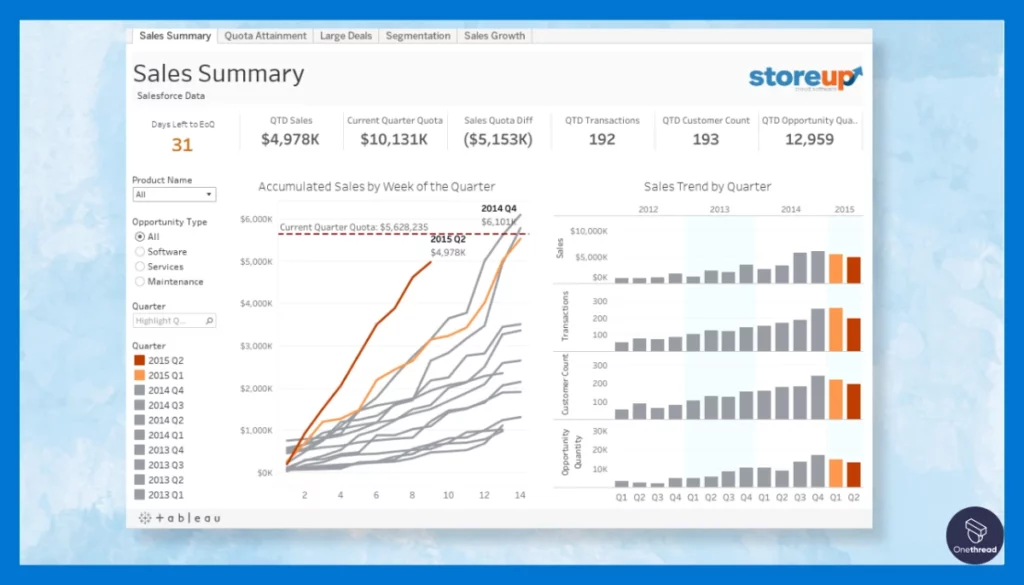Click the Current Quarter Quota value $10,131K
This screenshot has height=585, width=1024.
[x=394, y=139]
